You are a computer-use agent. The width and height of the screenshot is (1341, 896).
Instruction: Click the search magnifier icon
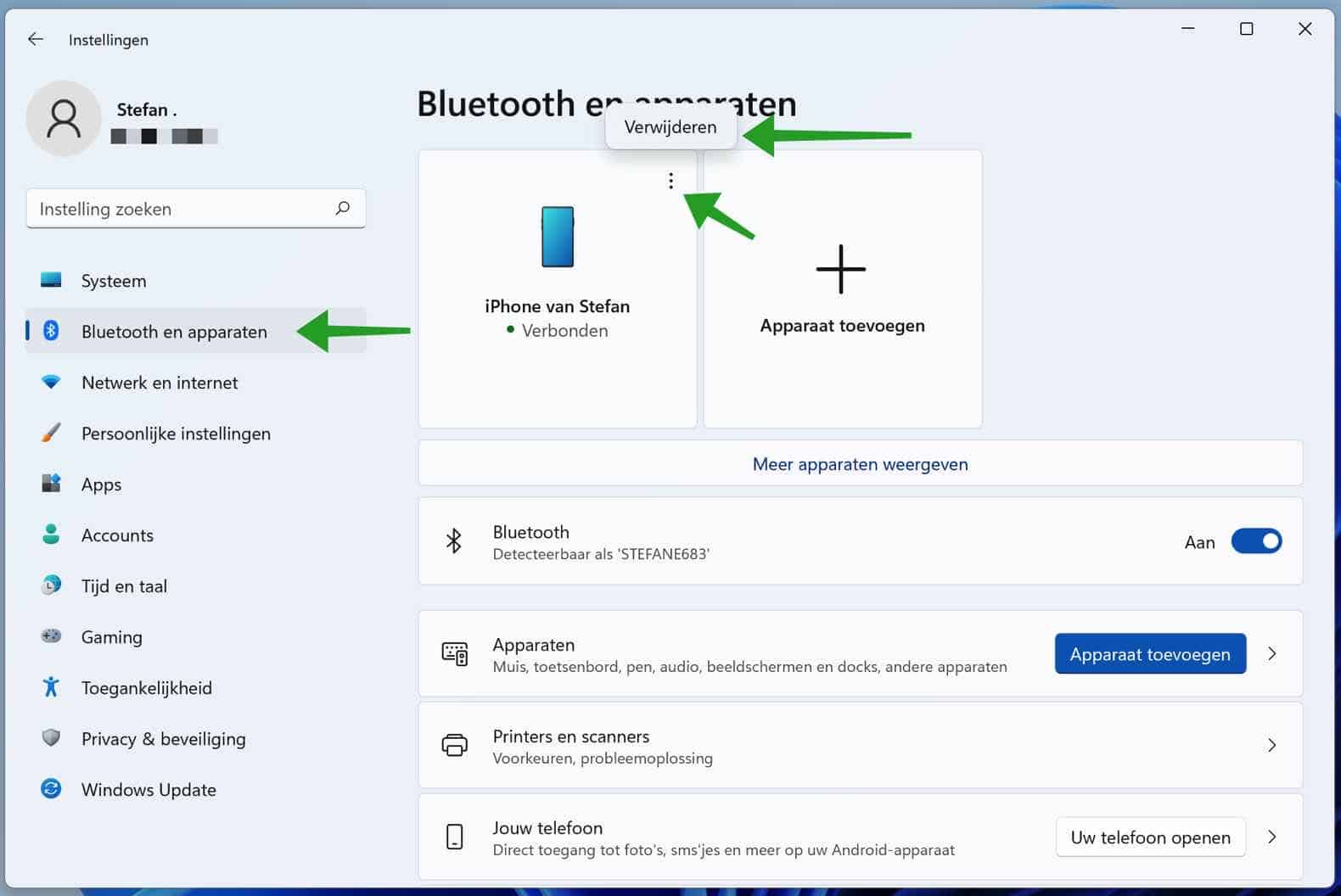click(342, 208)
